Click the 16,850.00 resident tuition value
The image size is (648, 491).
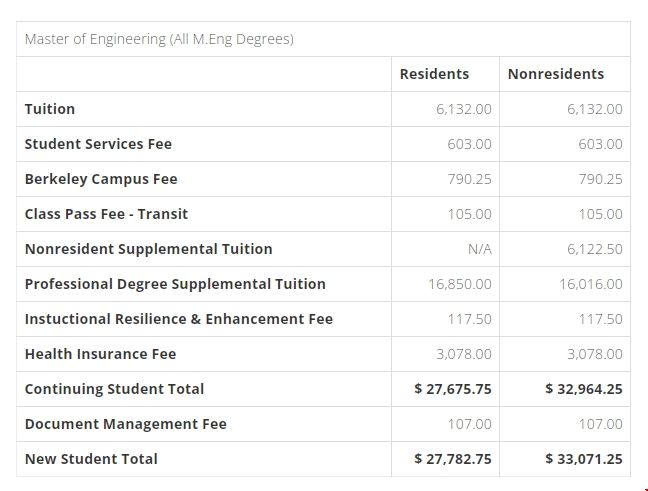coord(460,284)
